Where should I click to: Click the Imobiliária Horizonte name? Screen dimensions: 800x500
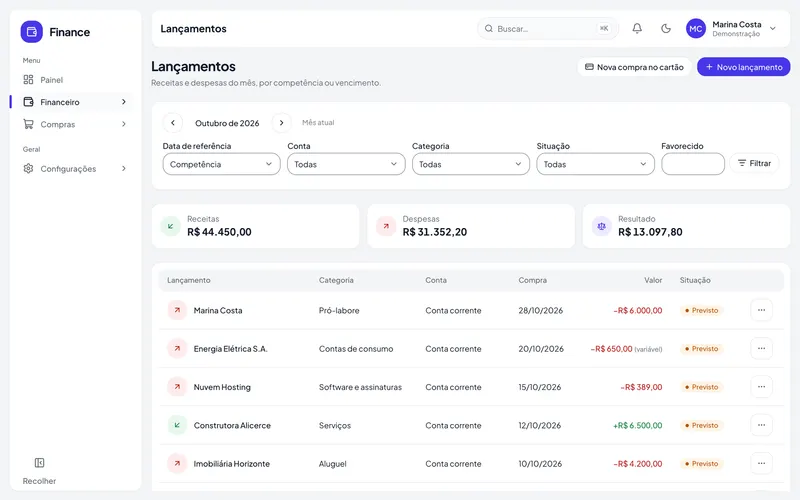click(x=232, y=463)
